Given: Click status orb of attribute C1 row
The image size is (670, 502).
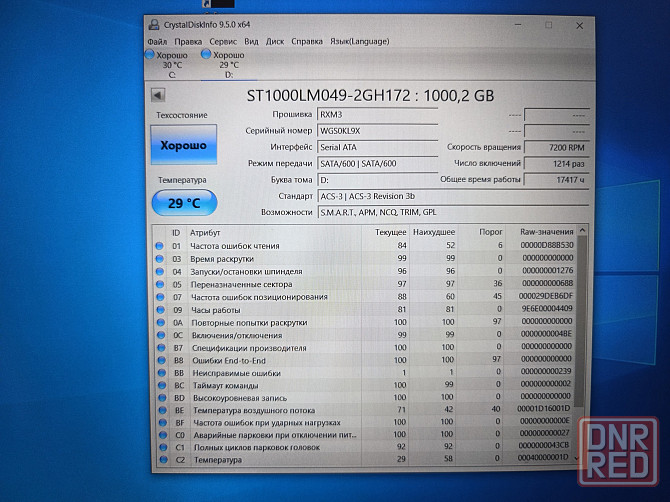Looking at the screenshot, I should pyautogui.click(x=163, y=447).
